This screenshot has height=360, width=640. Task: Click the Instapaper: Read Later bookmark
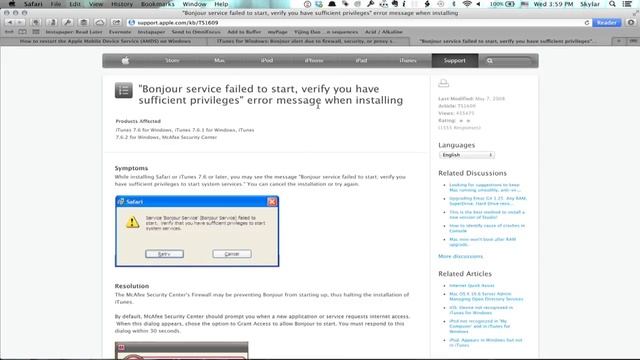click(74, 32)
